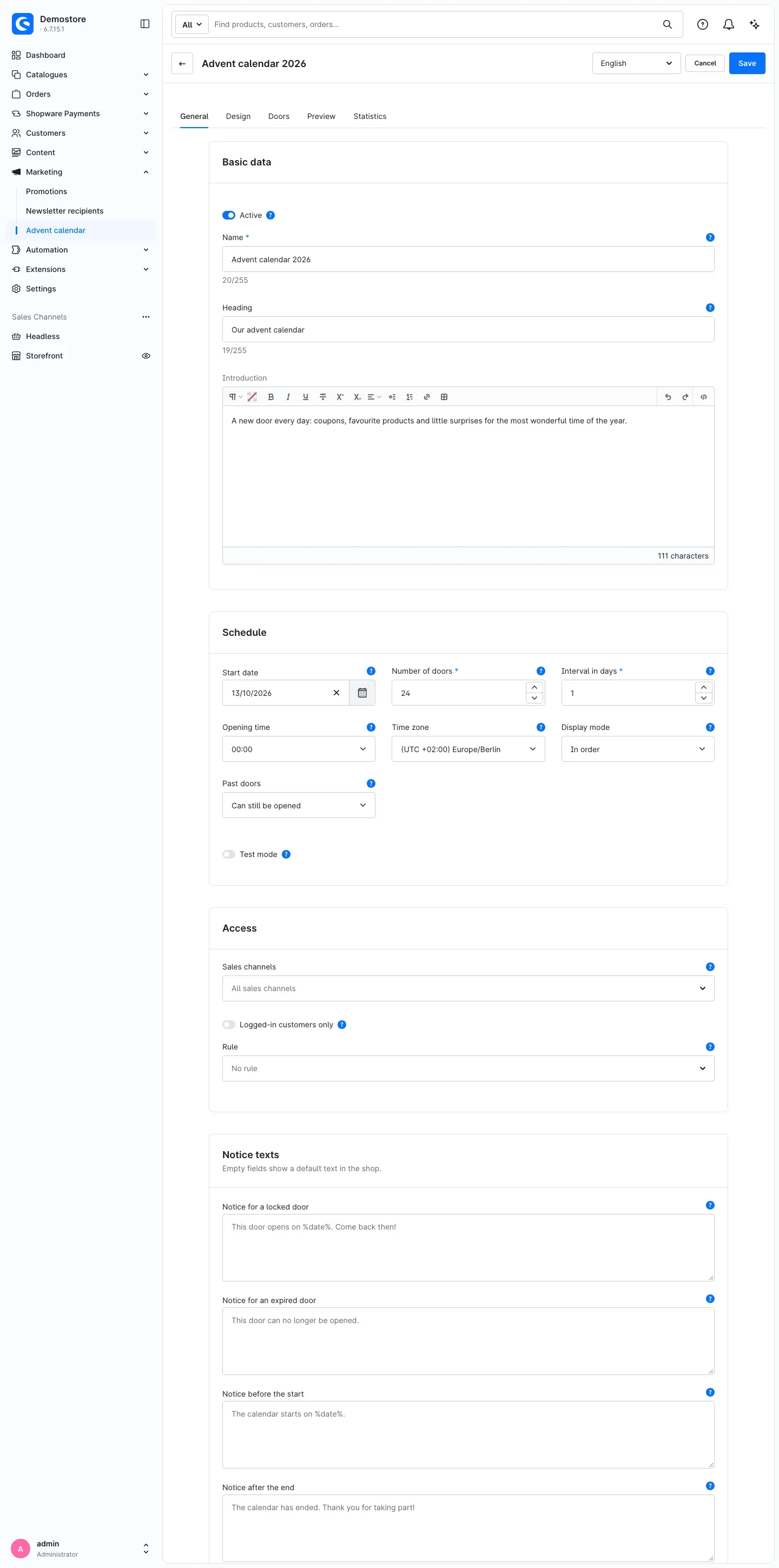Image resolution: width=779 pixels, height=1568 pixels.
Task: Open the Rule dropdown
Action: 468,1068
